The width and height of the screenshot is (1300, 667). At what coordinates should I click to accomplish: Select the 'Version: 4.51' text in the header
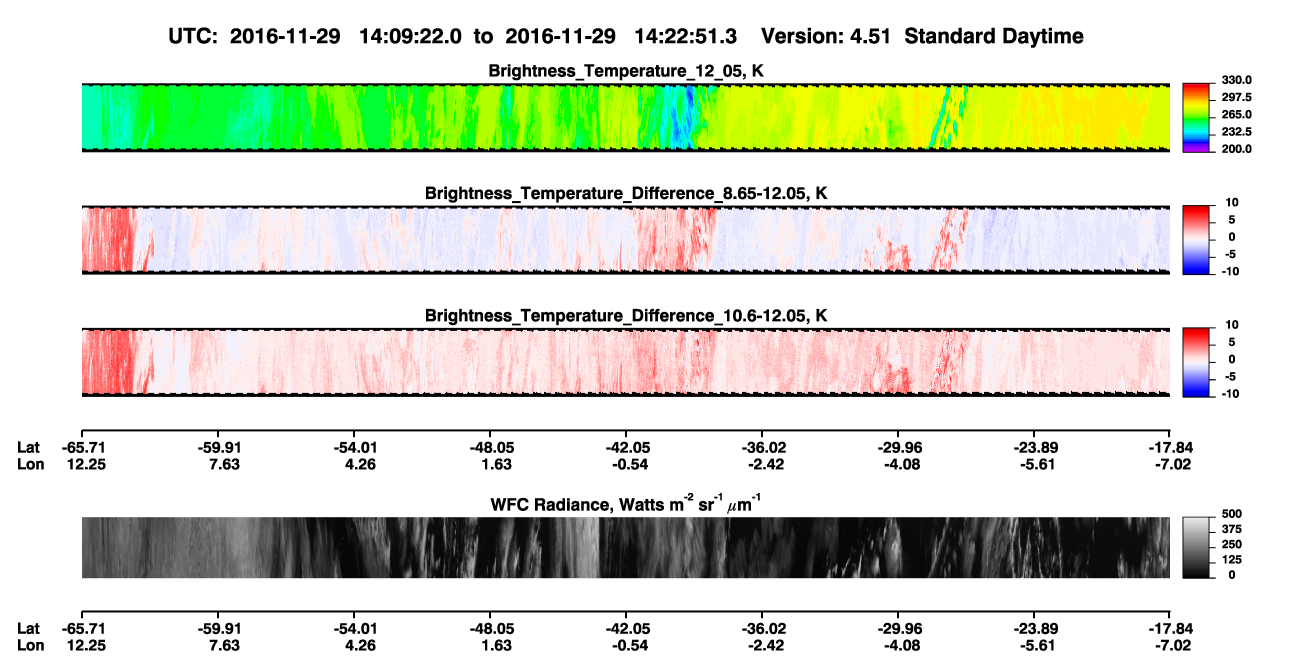[825, 37]
